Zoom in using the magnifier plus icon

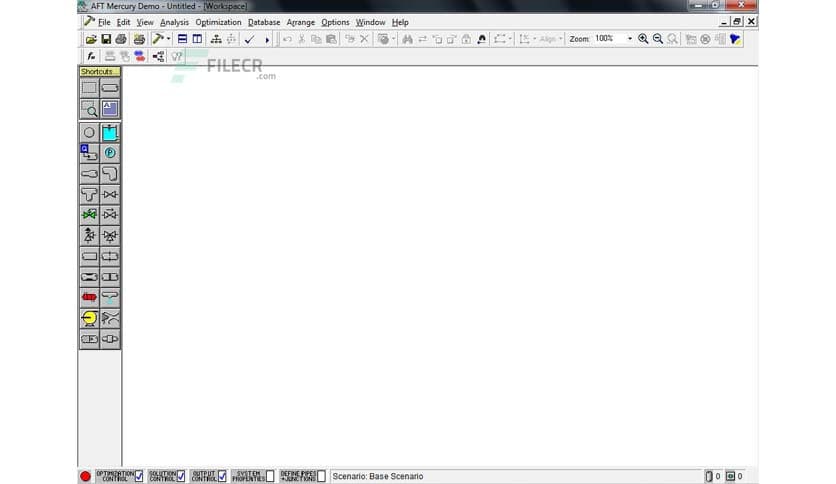click(643, 39)
